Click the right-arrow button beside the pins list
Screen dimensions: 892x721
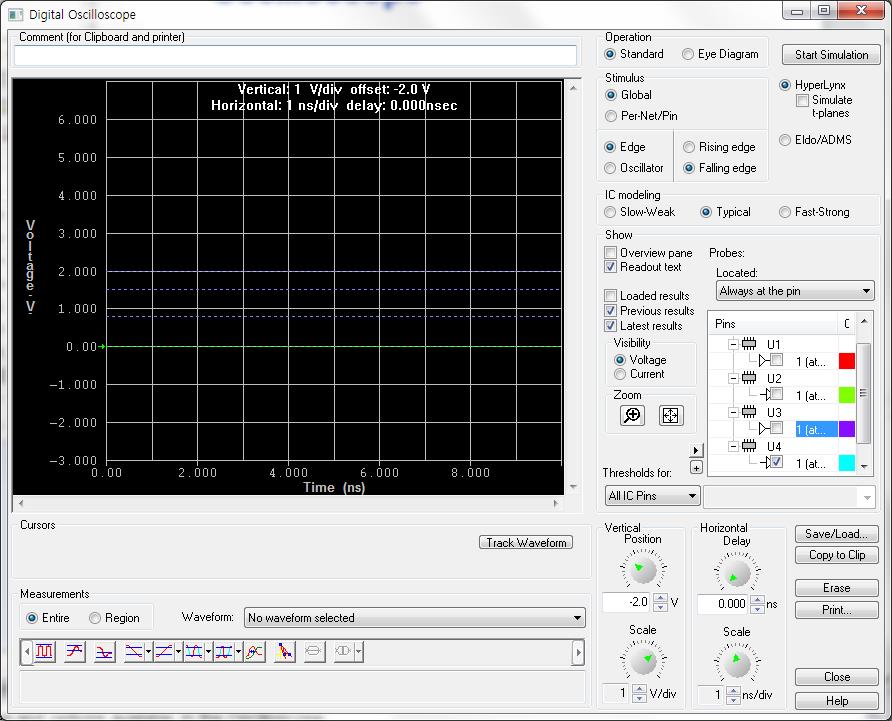[696, 450]
